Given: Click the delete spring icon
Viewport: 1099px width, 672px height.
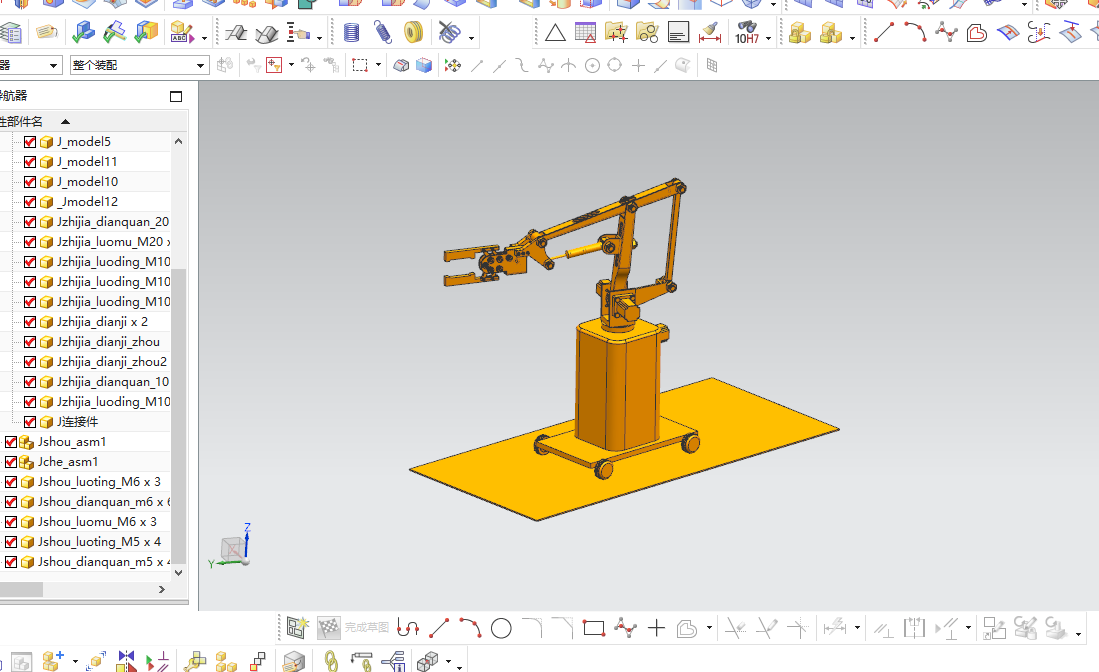Looking at the screenshot, I should 449,32.
